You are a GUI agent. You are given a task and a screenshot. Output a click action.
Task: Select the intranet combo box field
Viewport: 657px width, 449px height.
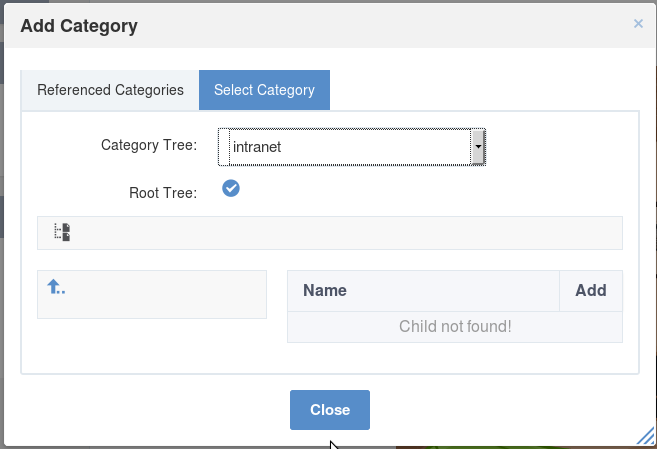[x=352, y=147]
